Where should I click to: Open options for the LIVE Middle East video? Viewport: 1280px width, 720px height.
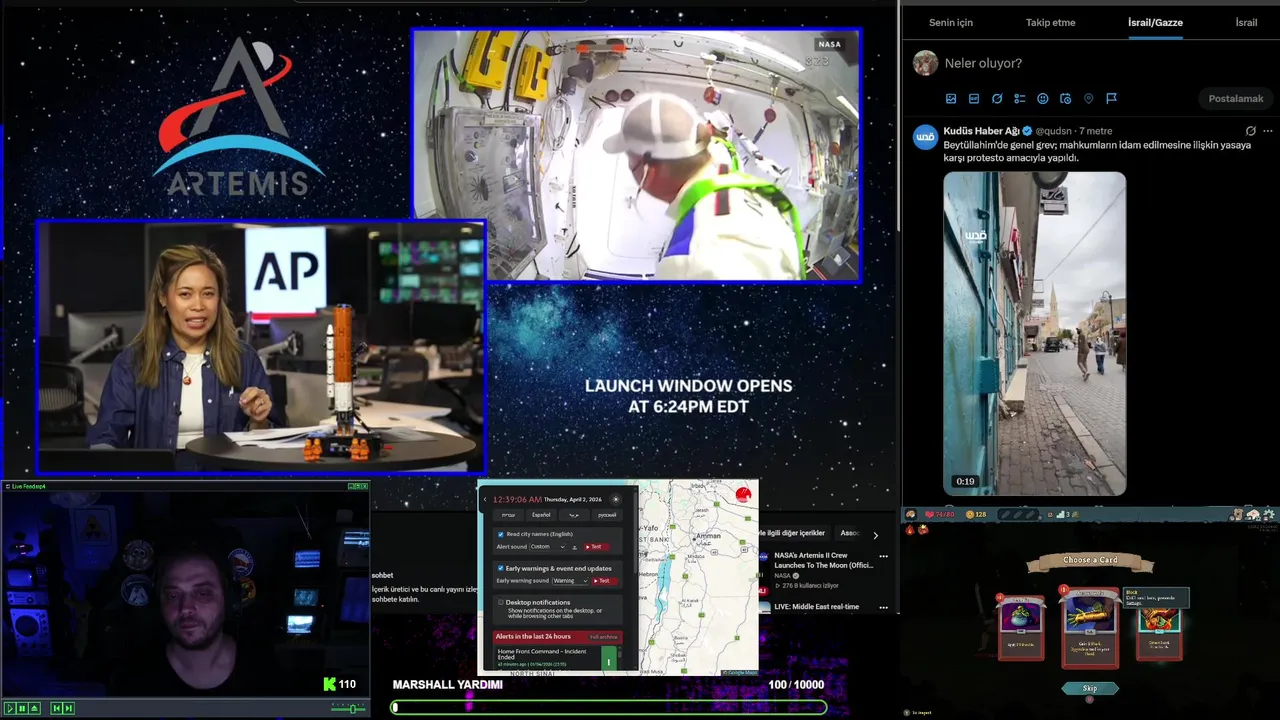(x=883, y=607)
